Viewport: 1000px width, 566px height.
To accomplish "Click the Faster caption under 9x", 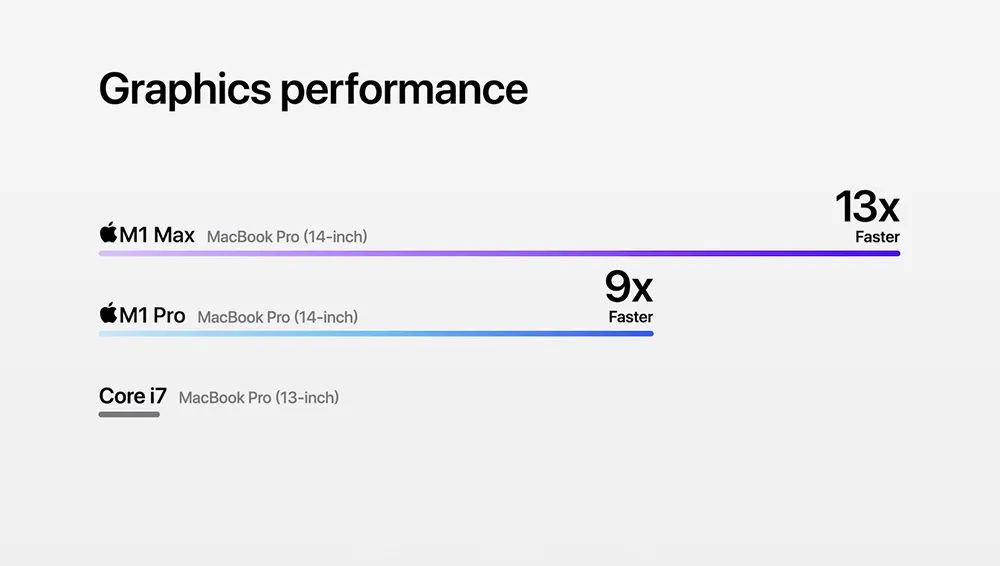I will [631, 317].
